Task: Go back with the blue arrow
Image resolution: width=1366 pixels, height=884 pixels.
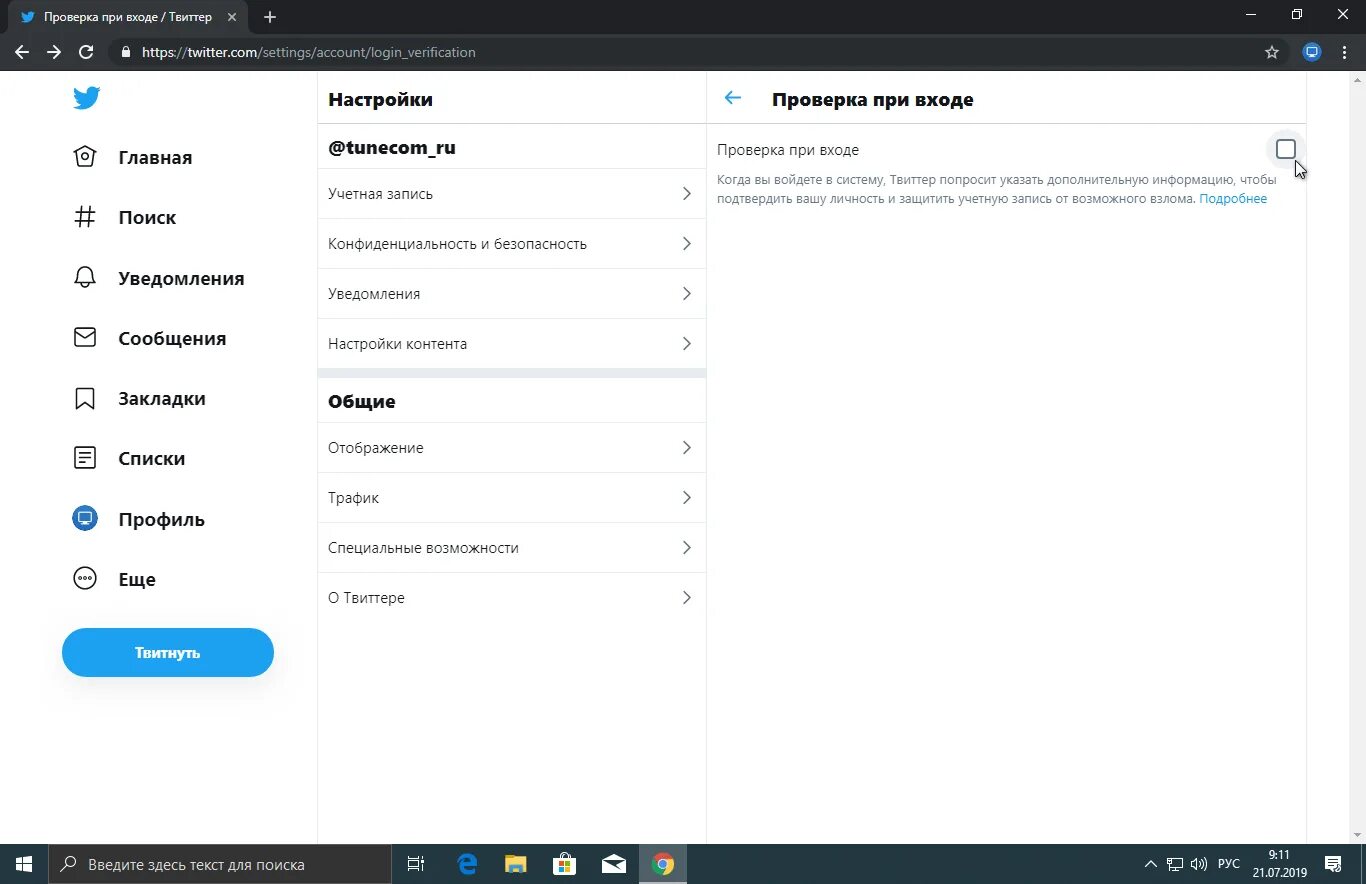Action: coord(733,98)
